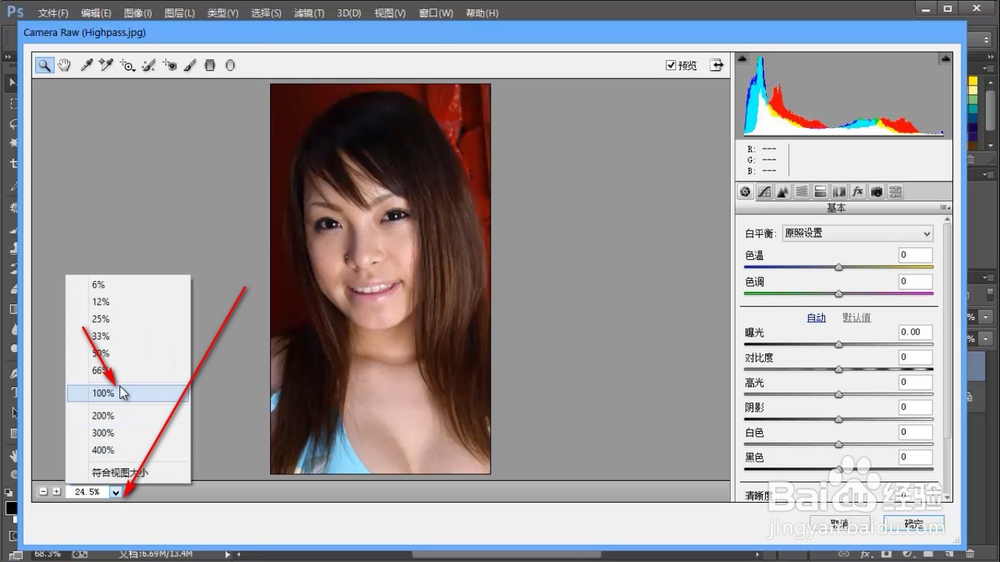Select the Zoom tool in Camera Raw
This screenshot has height=562, width=1000.
coord(44,65)
